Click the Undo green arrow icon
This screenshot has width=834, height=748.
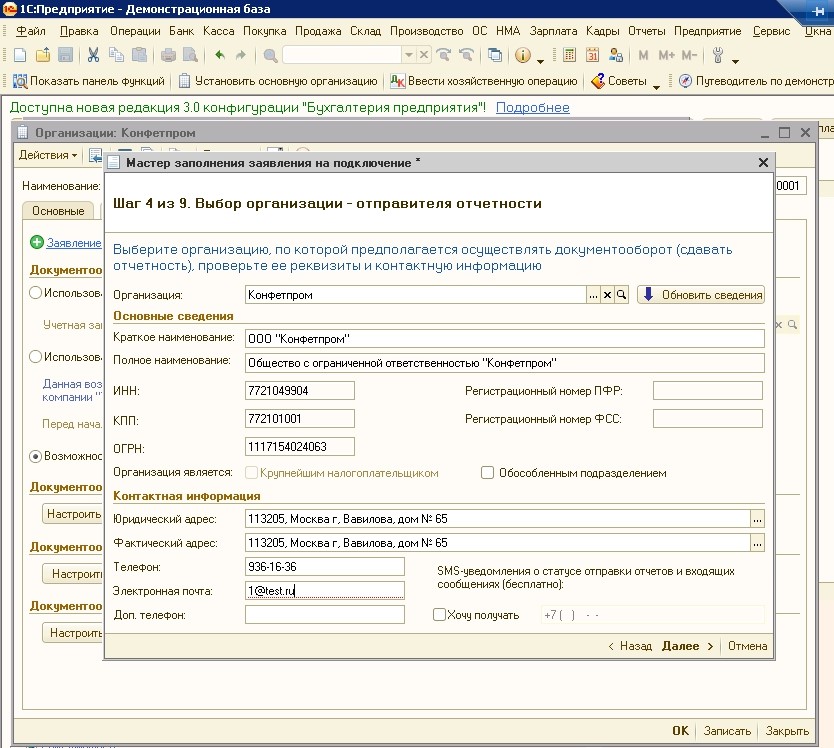(220, 55)
